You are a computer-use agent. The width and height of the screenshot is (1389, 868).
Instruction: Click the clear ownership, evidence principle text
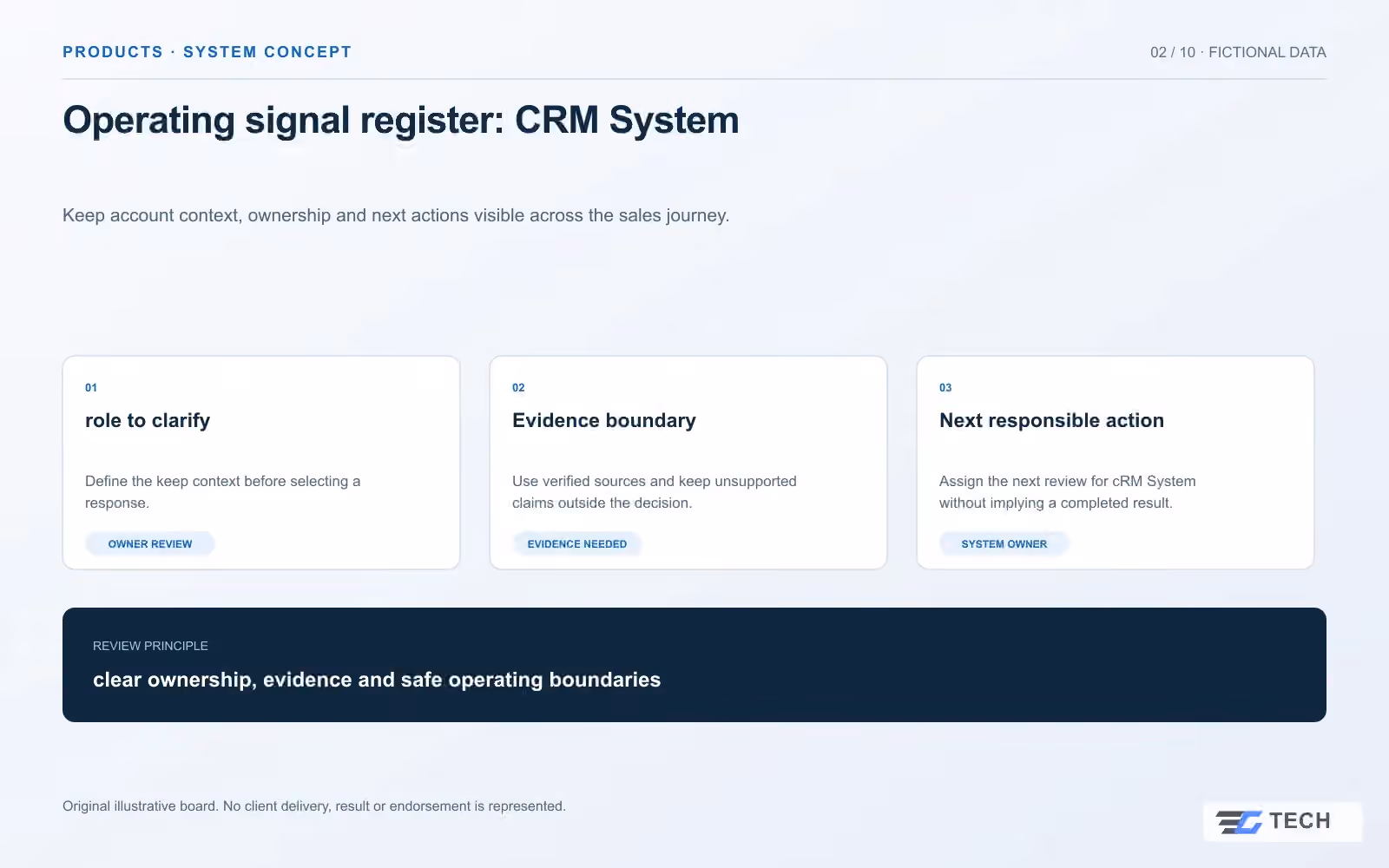tap(377, 680)
